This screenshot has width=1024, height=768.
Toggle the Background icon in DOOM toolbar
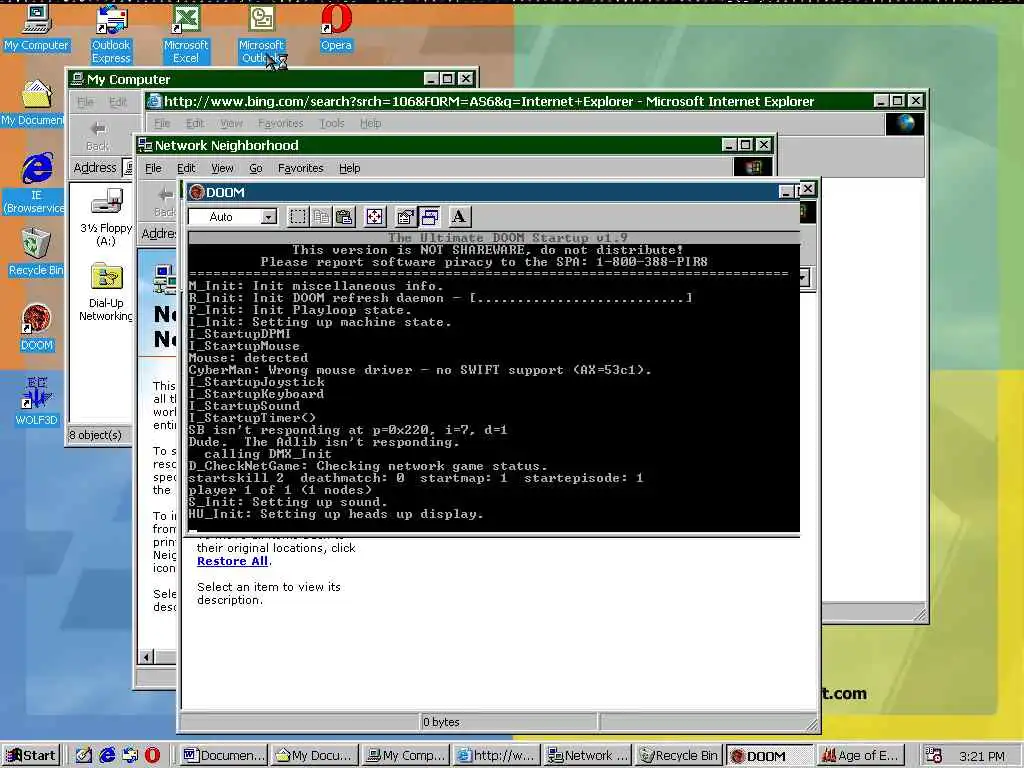pos(429,217)
